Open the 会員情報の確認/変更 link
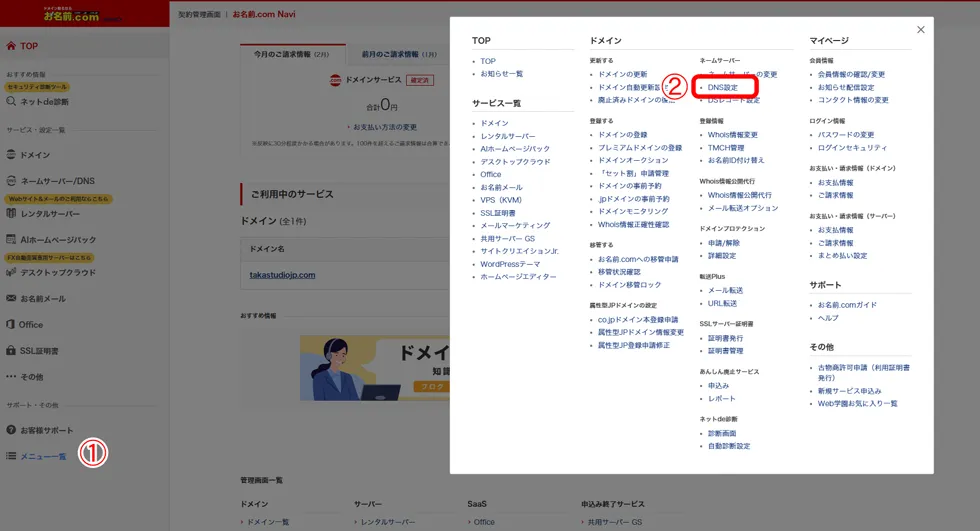This screenshot has width=980, height=531. coord(851,74)
